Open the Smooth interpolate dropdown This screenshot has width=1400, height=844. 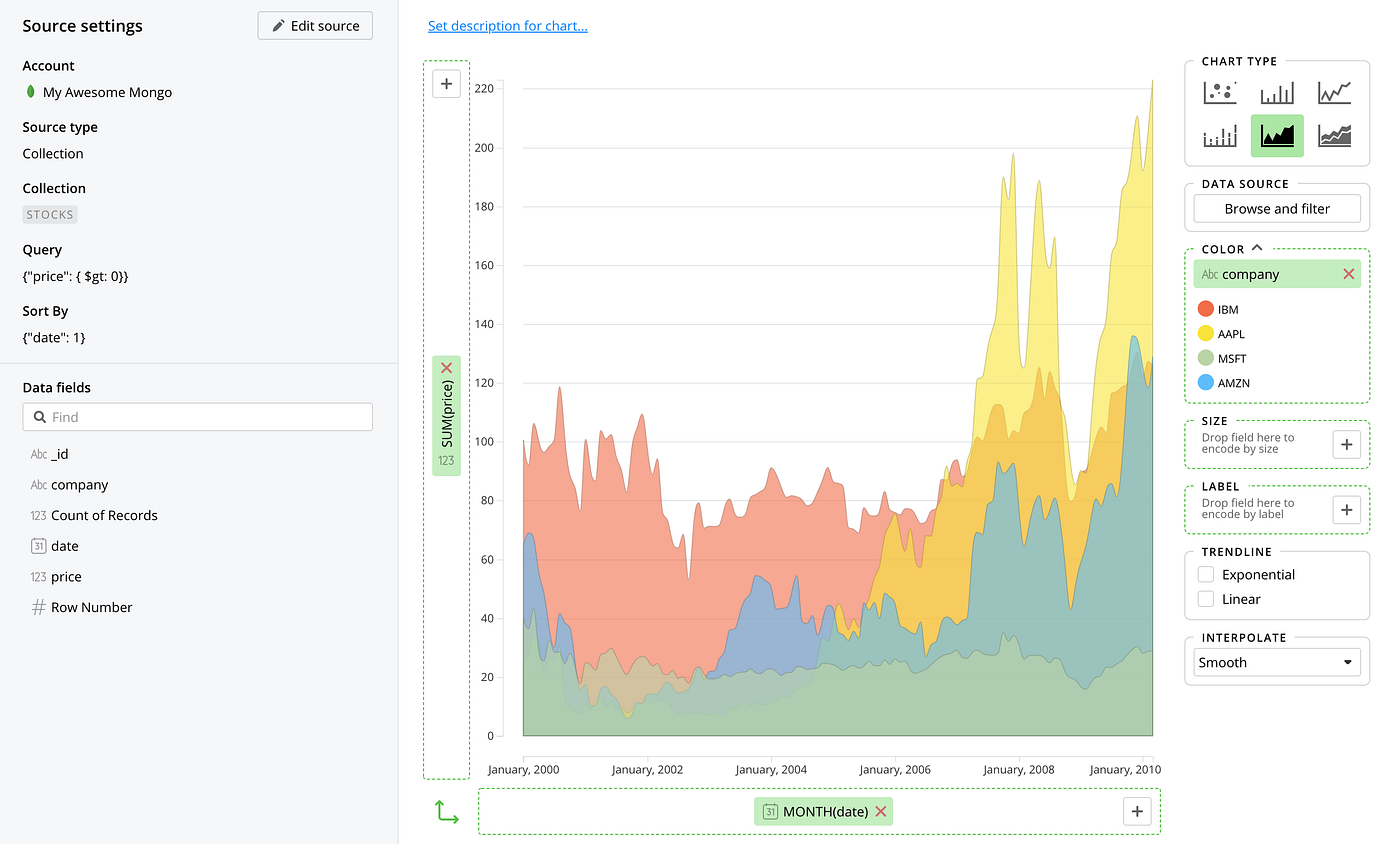pos(1277,661)
